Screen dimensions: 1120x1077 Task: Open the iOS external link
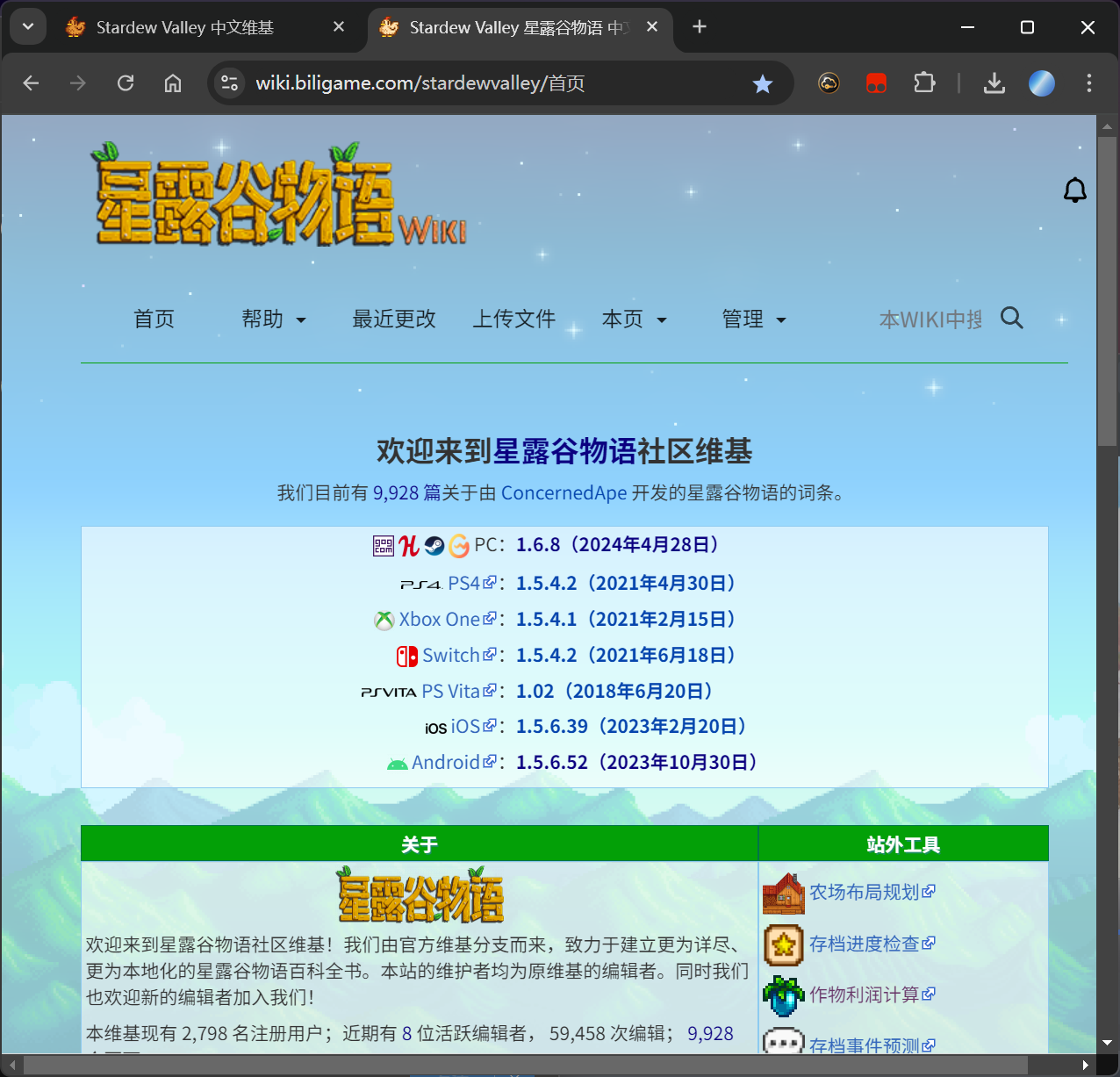[x=473, y=727]
